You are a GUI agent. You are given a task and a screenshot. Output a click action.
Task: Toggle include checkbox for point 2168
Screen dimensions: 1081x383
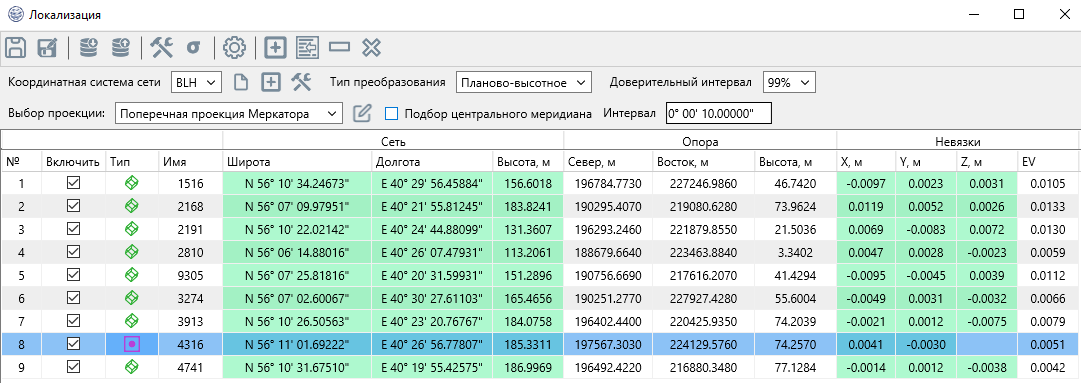73,205
